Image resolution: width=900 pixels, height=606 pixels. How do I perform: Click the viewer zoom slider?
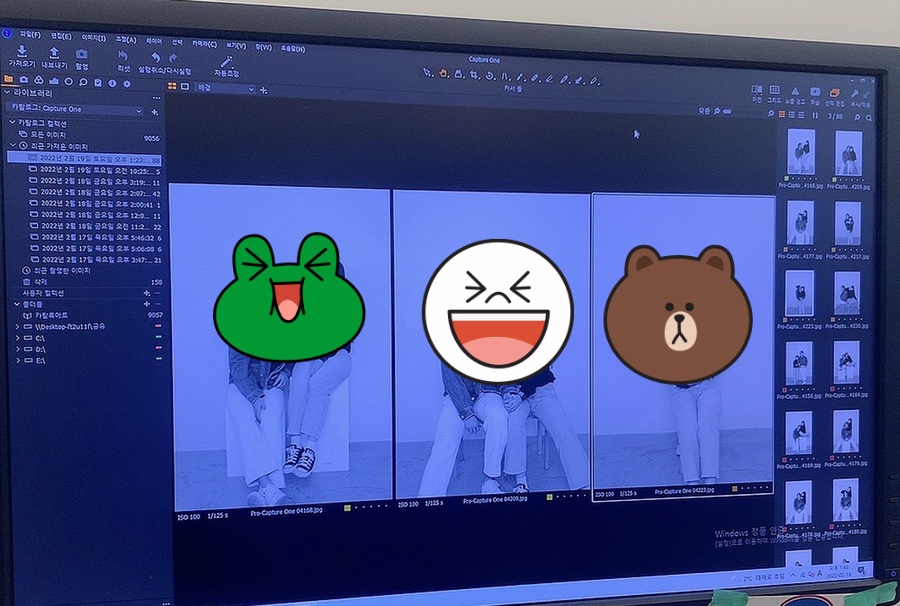coord(727,111)
